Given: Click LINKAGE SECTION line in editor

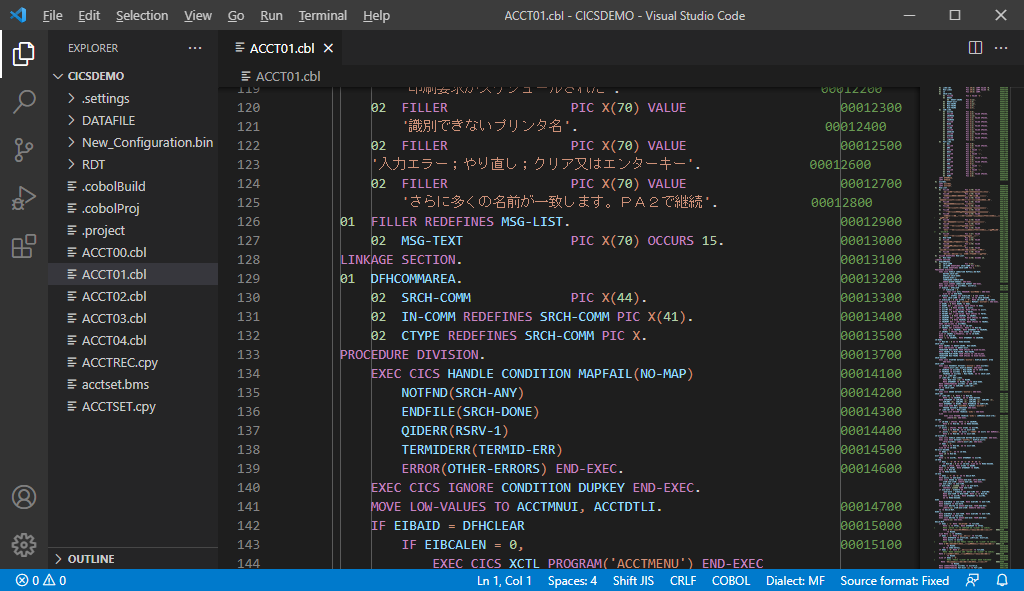Looking at the screenshot, I should (x=401, y=260).
